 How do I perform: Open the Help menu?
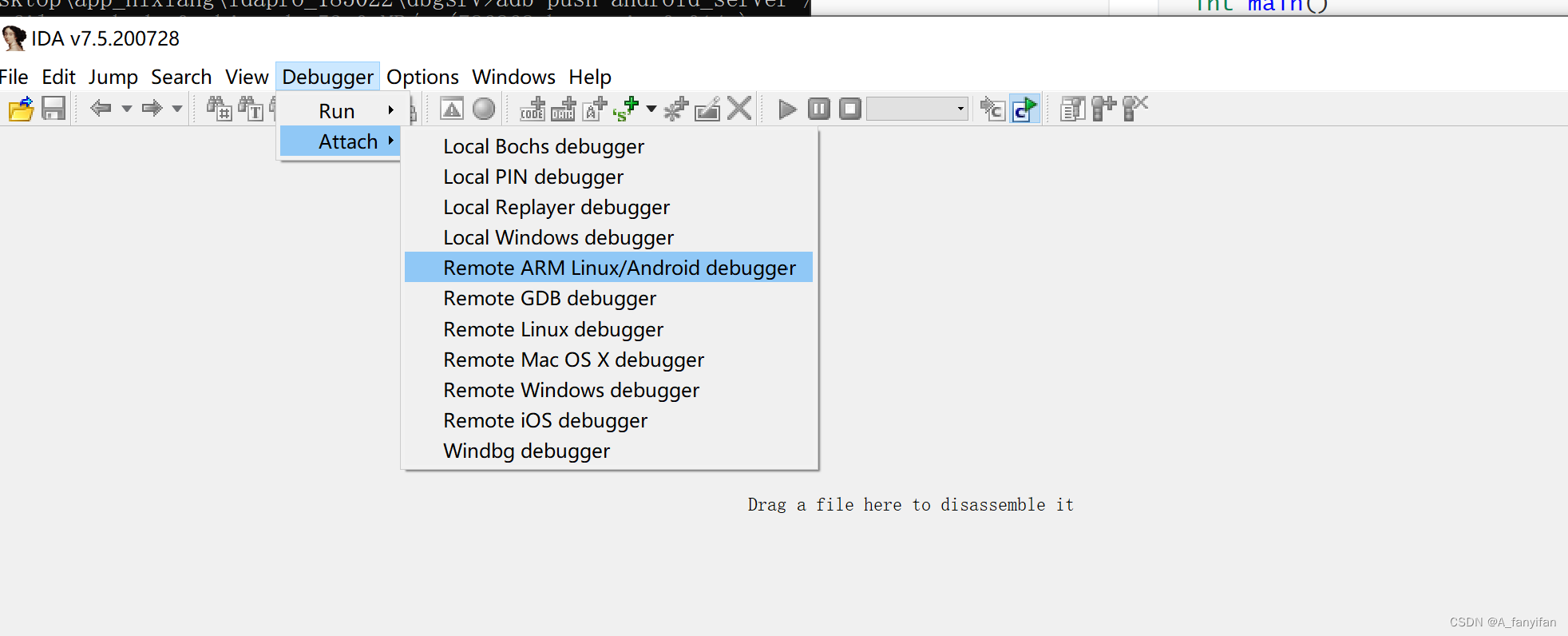click(x=590, y=77)
